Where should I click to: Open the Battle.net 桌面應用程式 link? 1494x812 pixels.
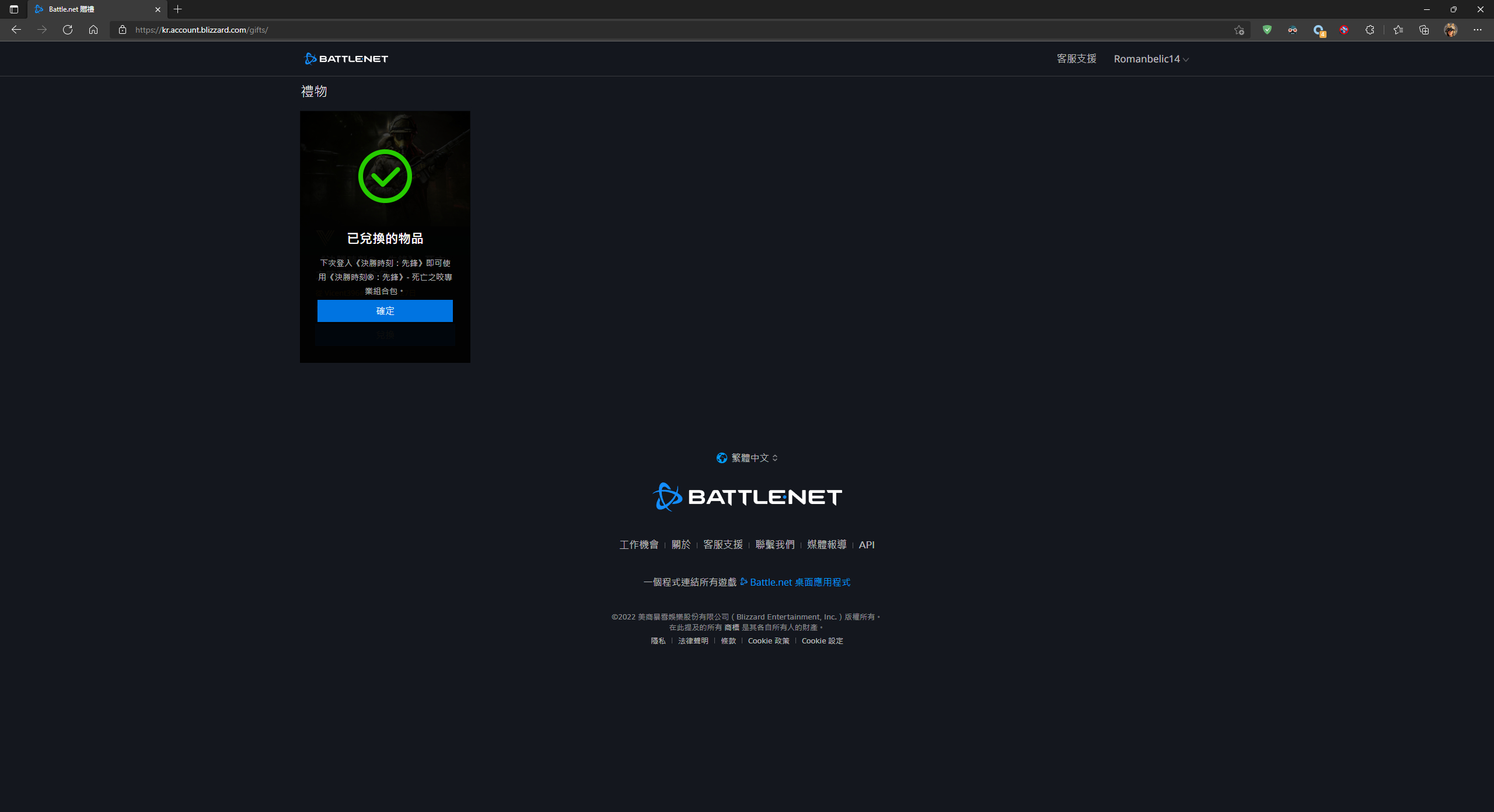click(795, 582)
